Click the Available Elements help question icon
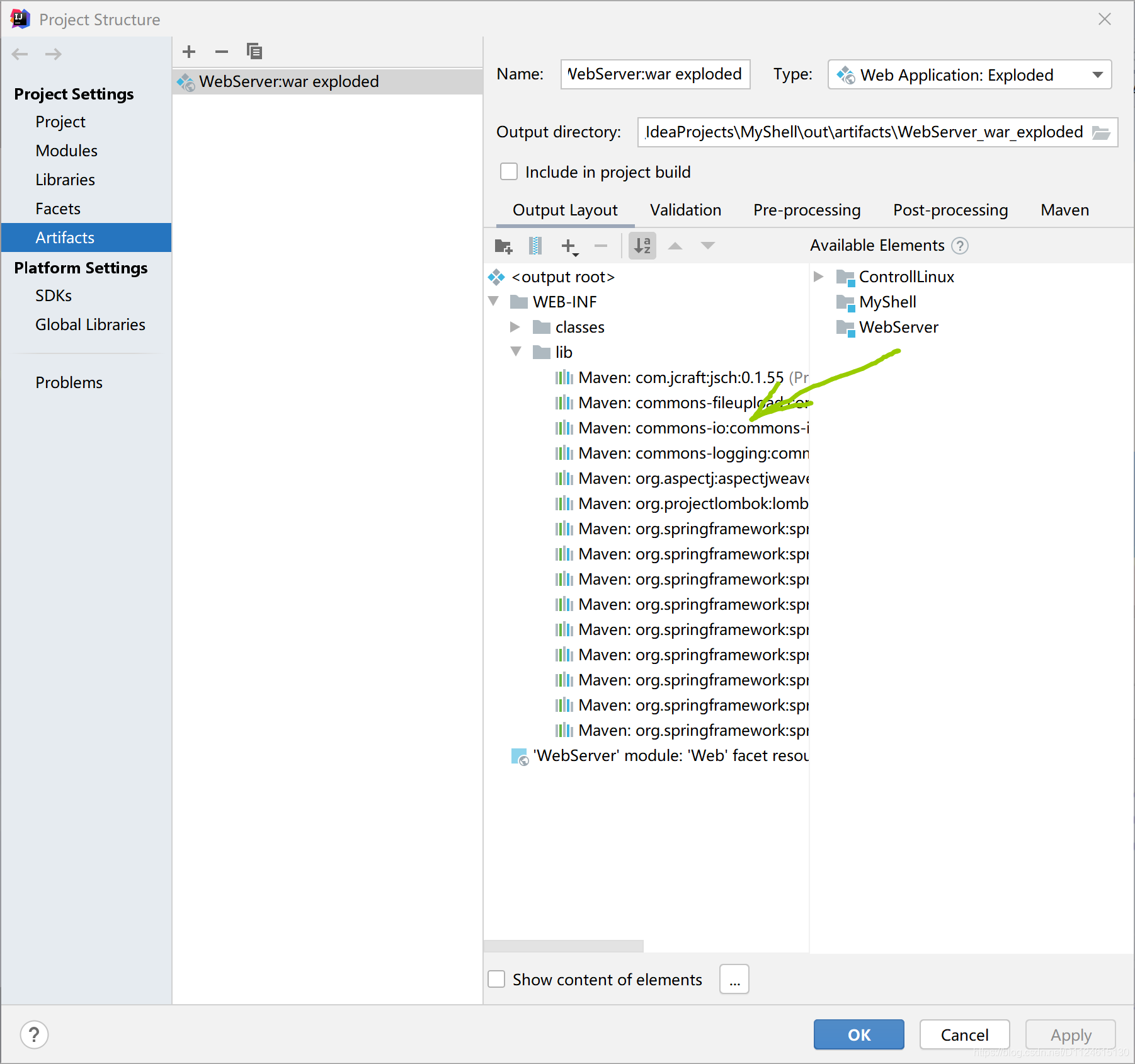This screenshot has width=1135, height=1064. click(960, 246)
